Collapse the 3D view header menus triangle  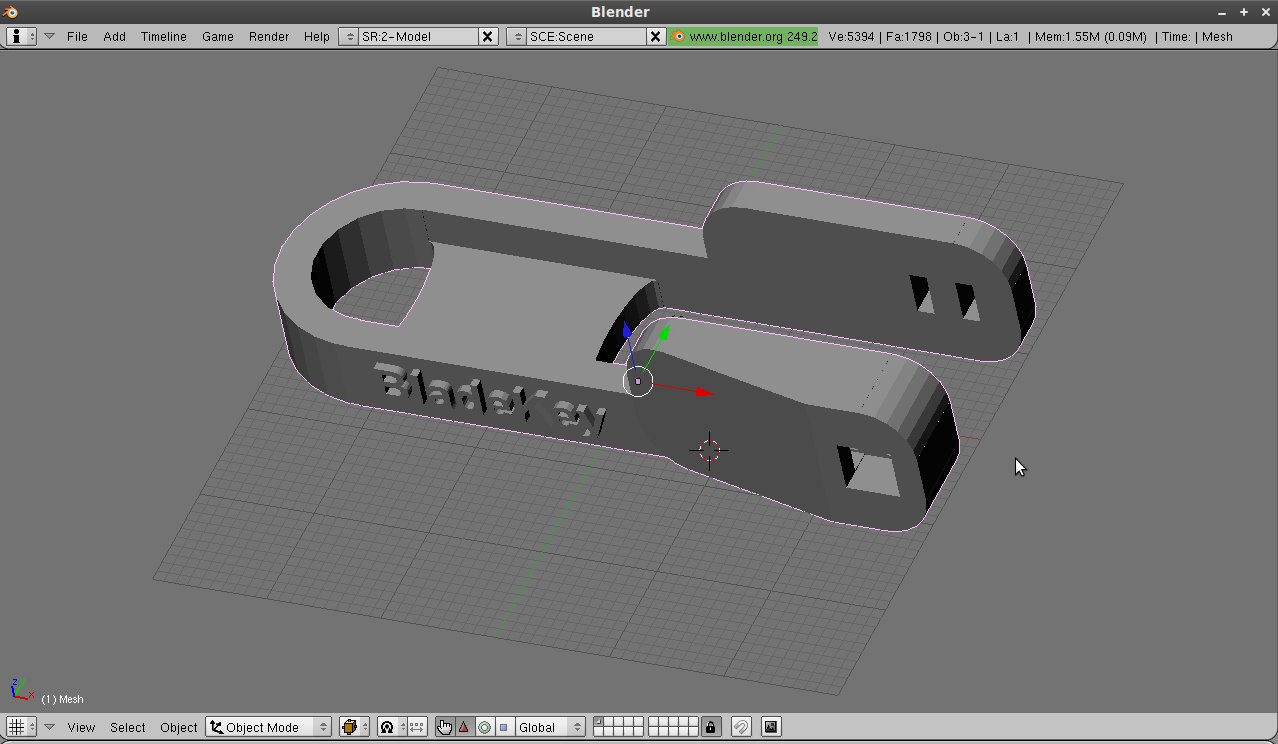(49, 727)
